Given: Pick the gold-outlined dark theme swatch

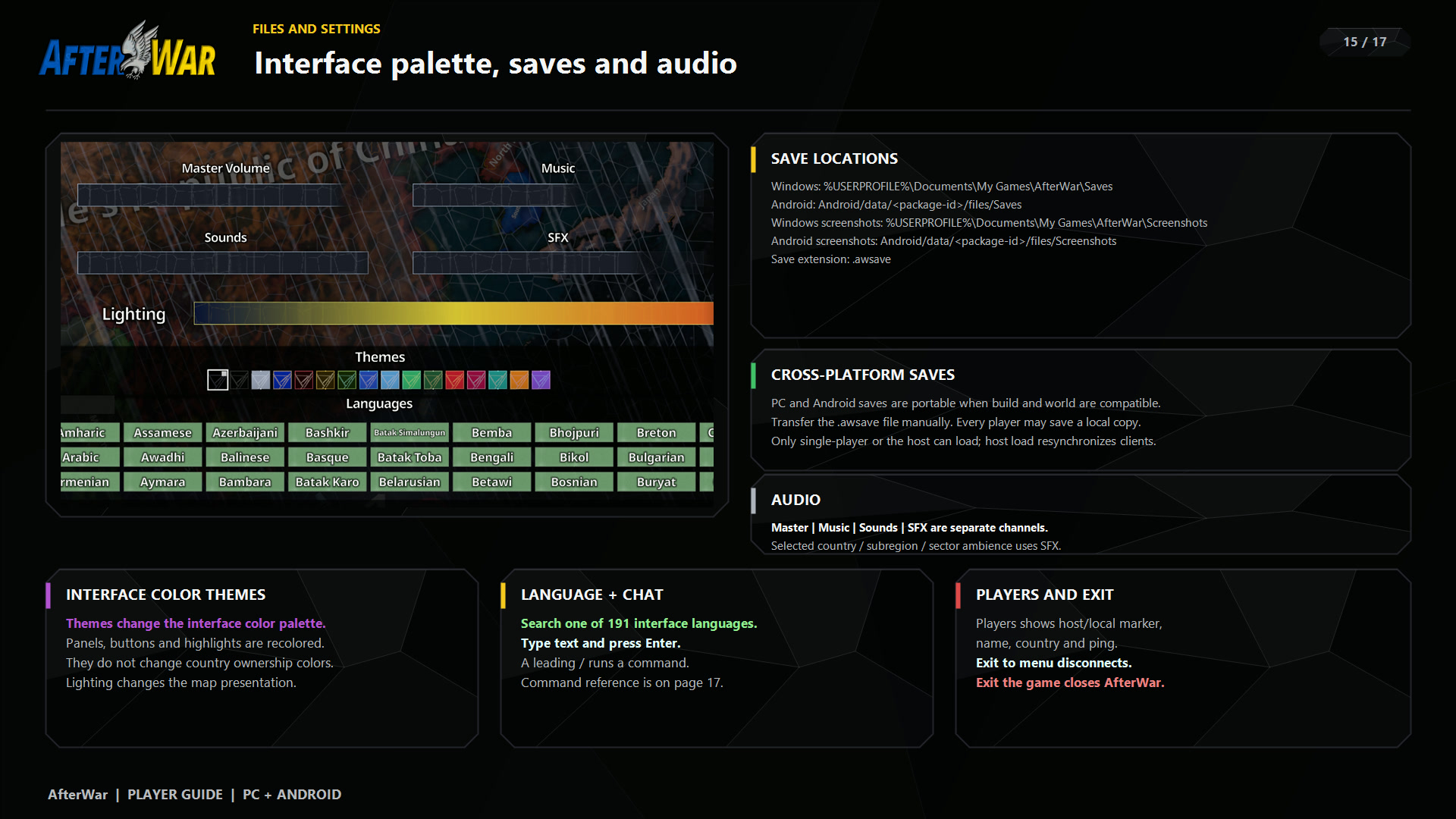Looking at the screenshot, I should [325, 380].
